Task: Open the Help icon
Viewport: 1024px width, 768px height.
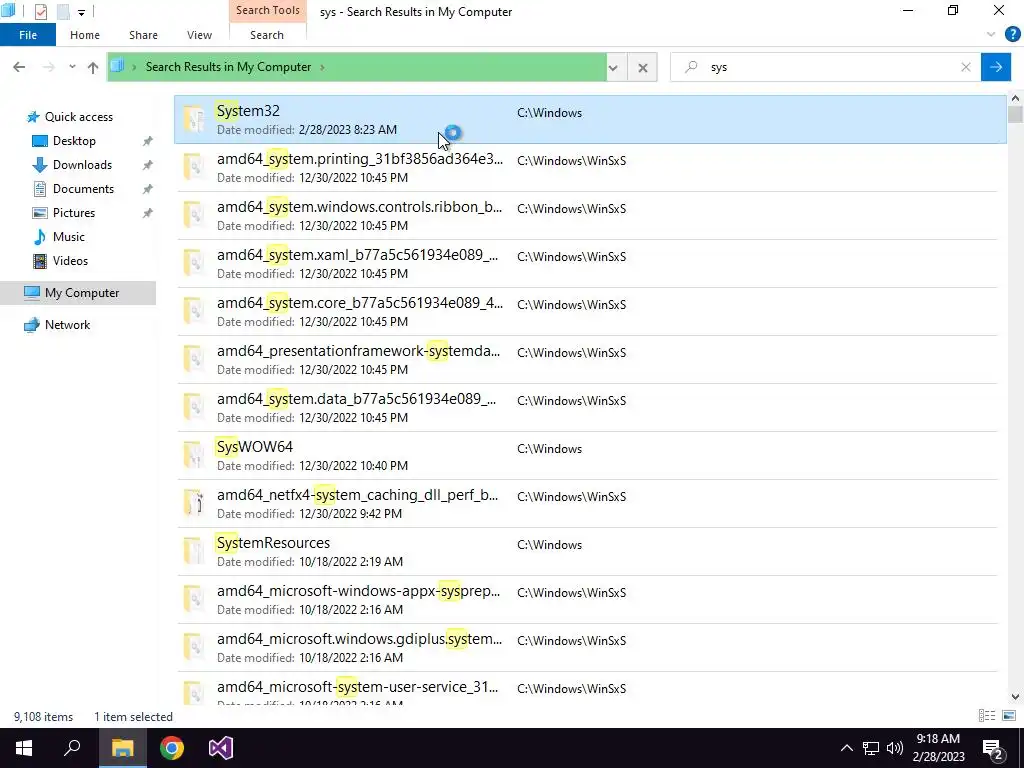Action: tap(1012, 35)
